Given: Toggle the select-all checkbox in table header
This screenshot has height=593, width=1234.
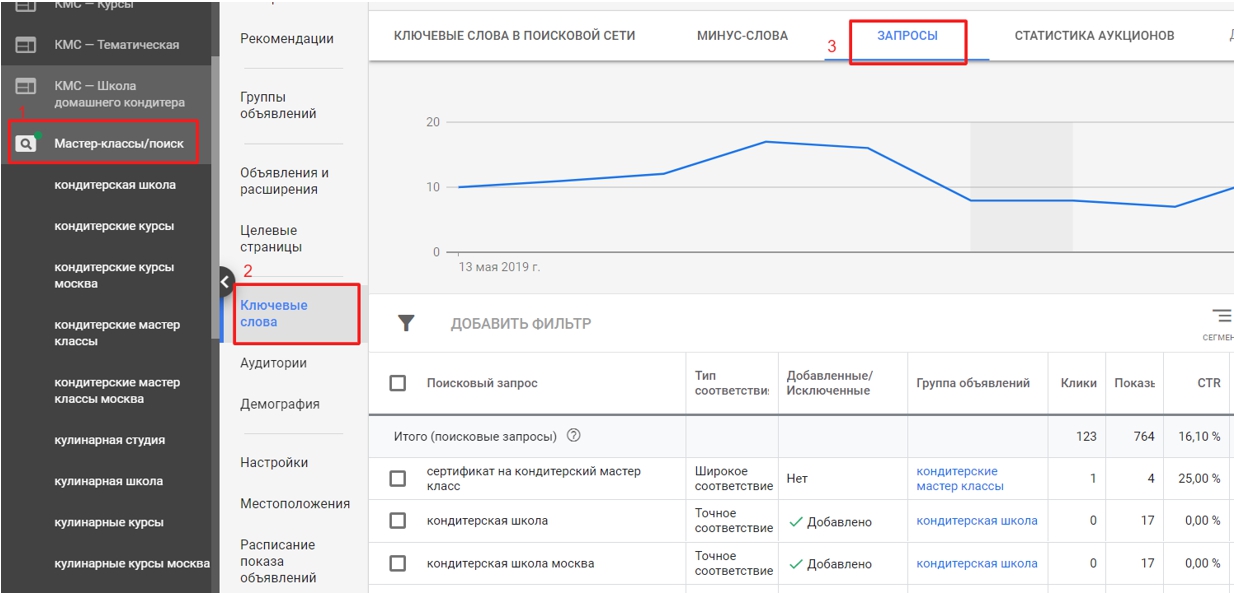Looking at the screenshot, I should pyautogui.click(x=398, y=383).
